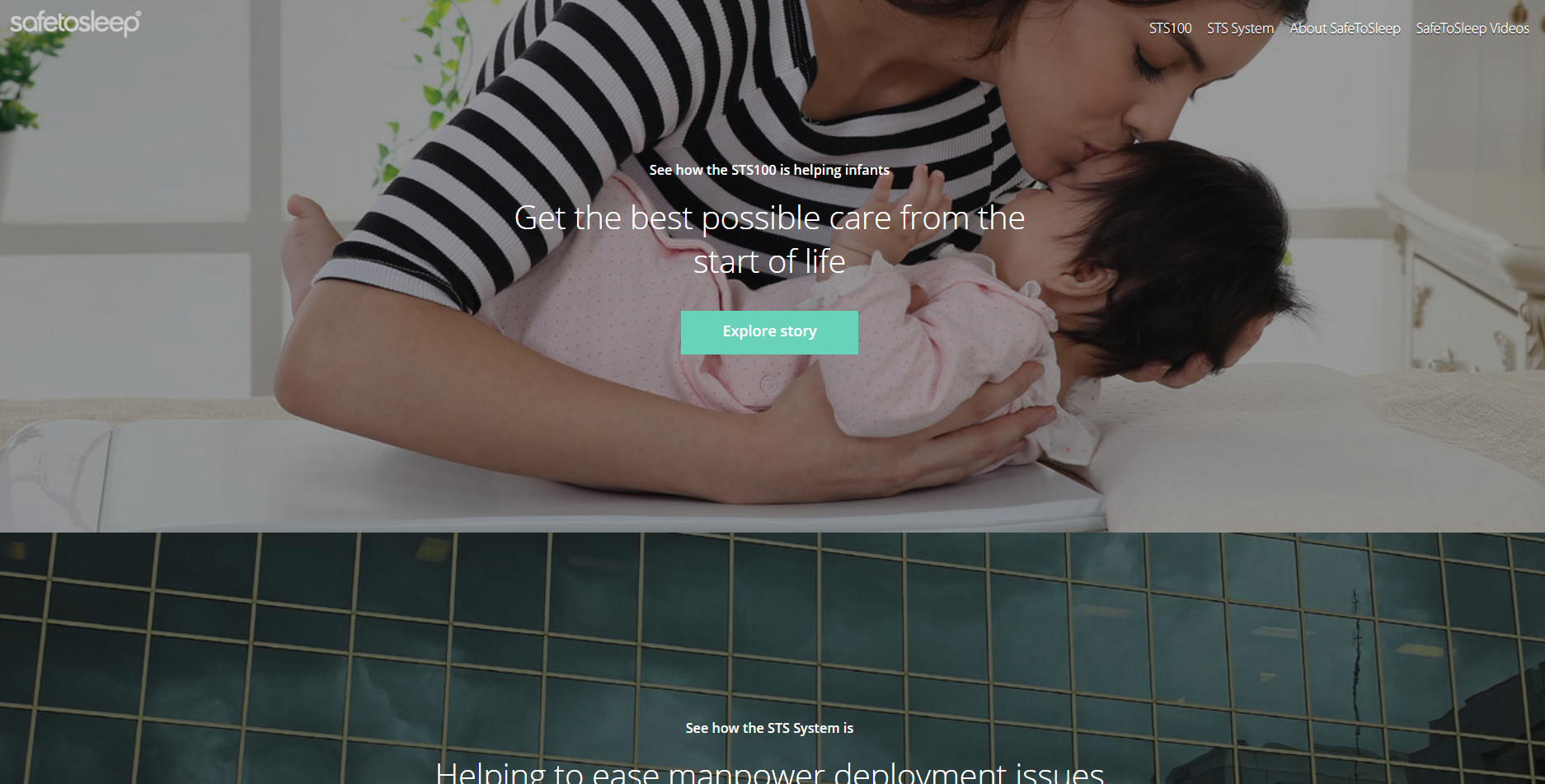1545x784 pixels.
Task: Click the Explore story button
Action: pyautogui.click(x=769, y=332)
